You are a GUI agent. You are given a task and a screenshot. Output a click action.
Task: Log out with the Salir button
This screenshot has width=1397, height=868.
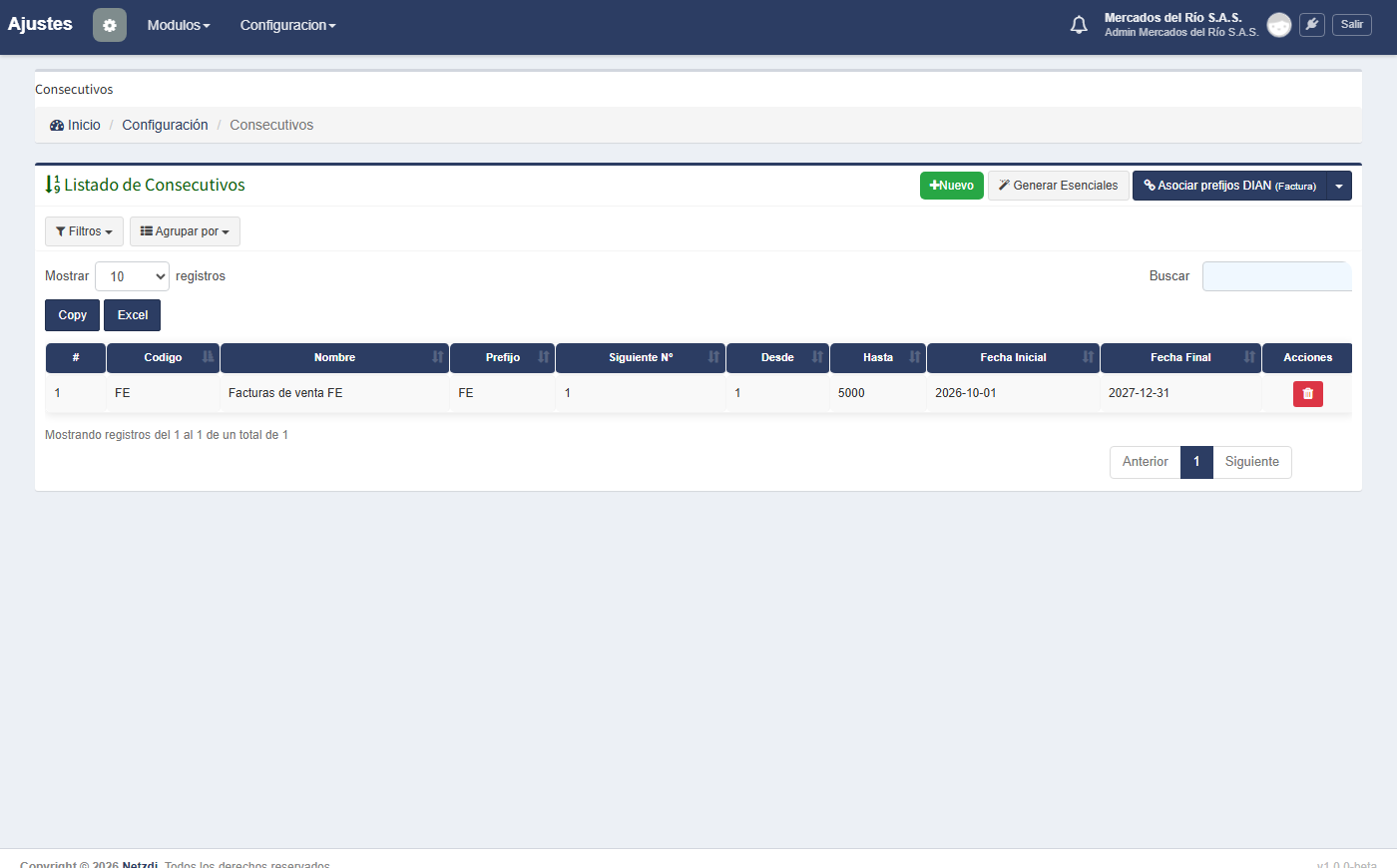1352,25
